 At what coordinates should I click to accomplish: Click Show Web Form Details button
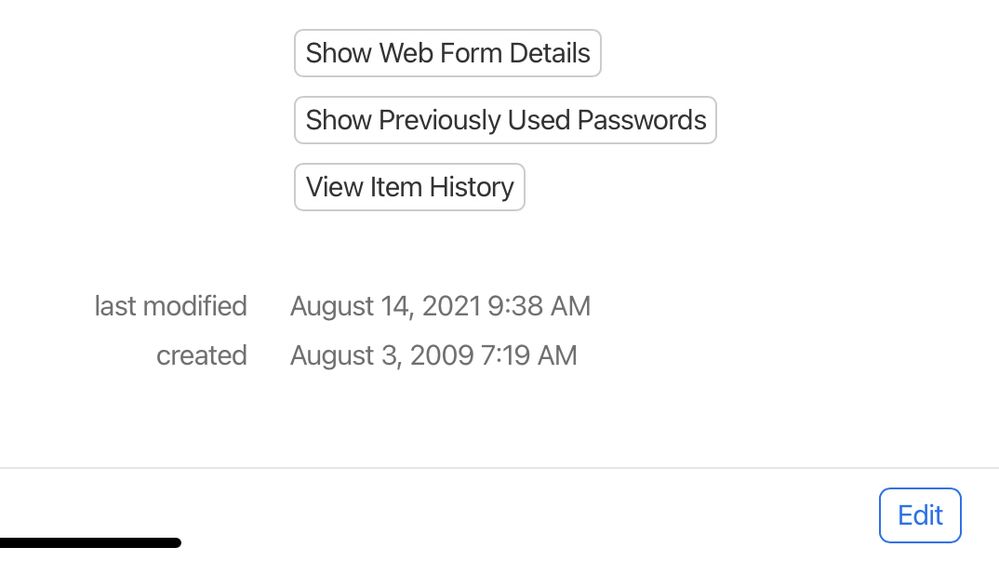(447, 53)
